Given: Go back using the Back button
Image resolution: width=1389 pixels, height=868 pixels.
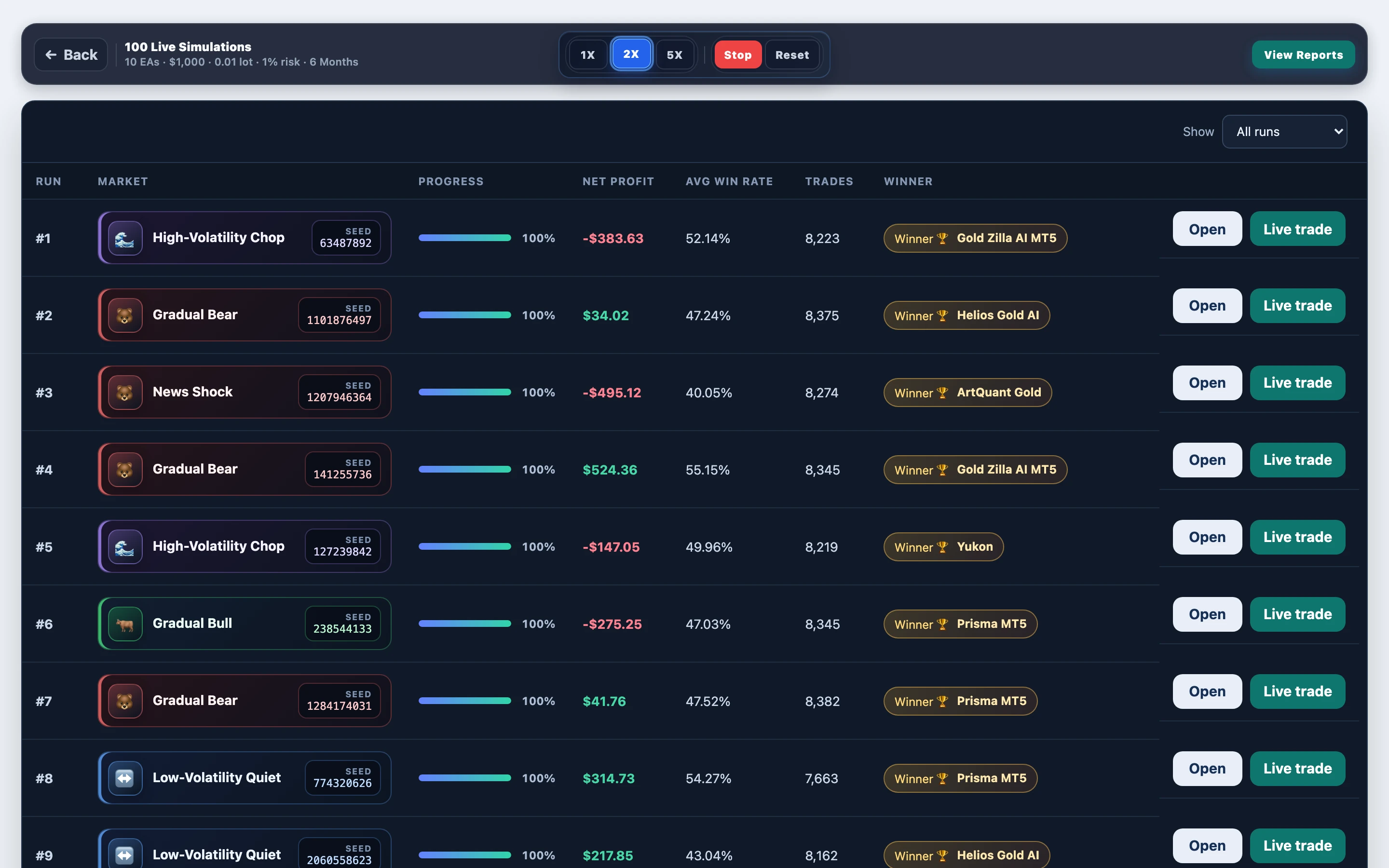Looking at the screenshot, I should [71, 54].
